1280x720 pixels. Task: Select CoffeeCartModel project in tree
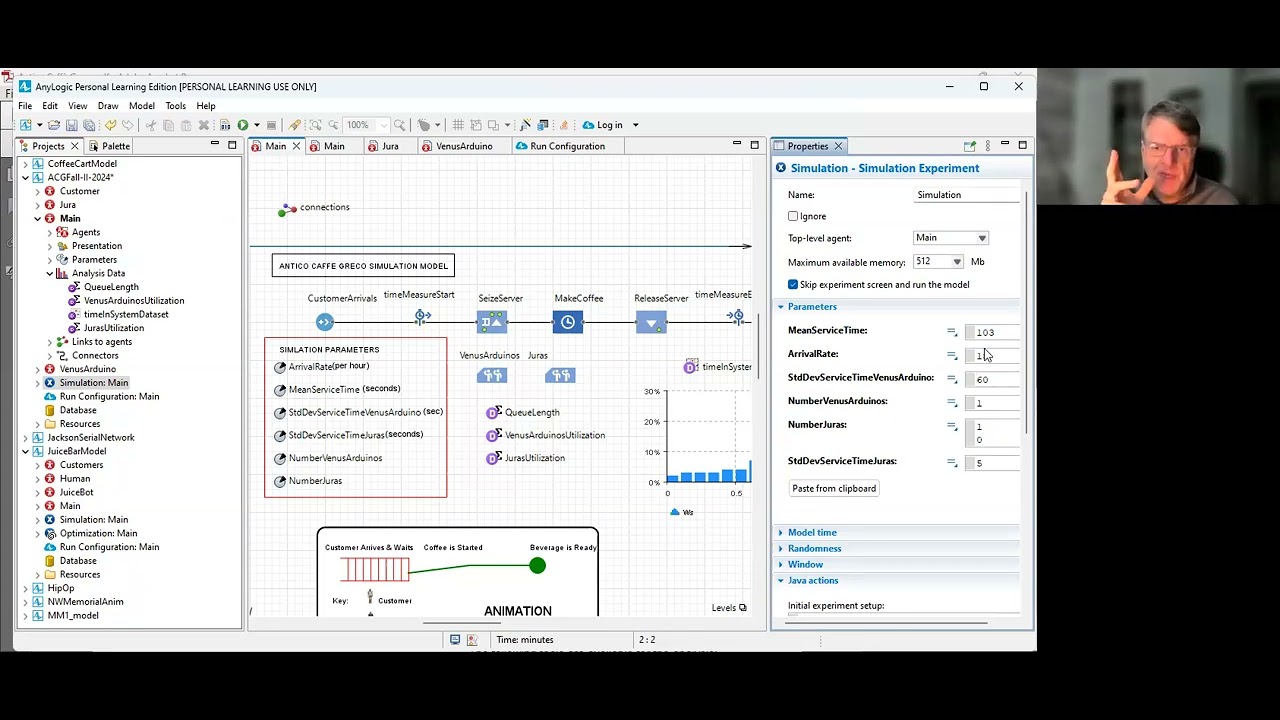pos(82,164)
